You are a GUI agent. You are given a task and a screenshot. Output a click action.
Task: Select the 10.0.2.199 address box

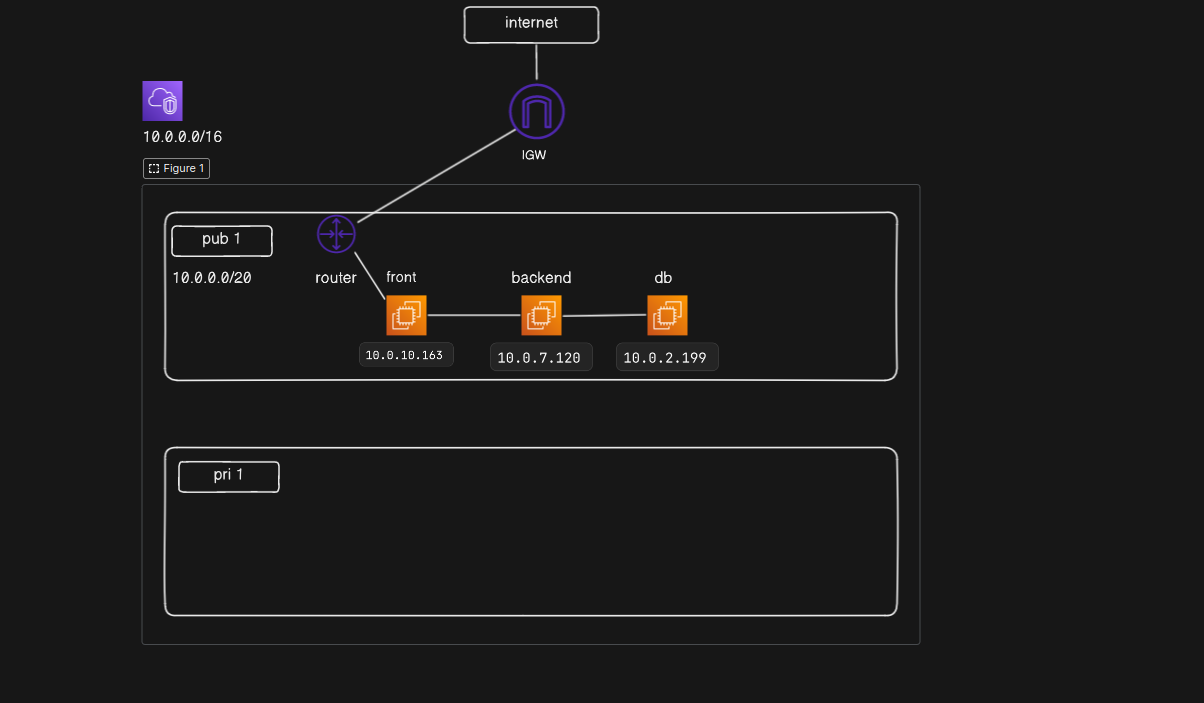click(667, 357)
